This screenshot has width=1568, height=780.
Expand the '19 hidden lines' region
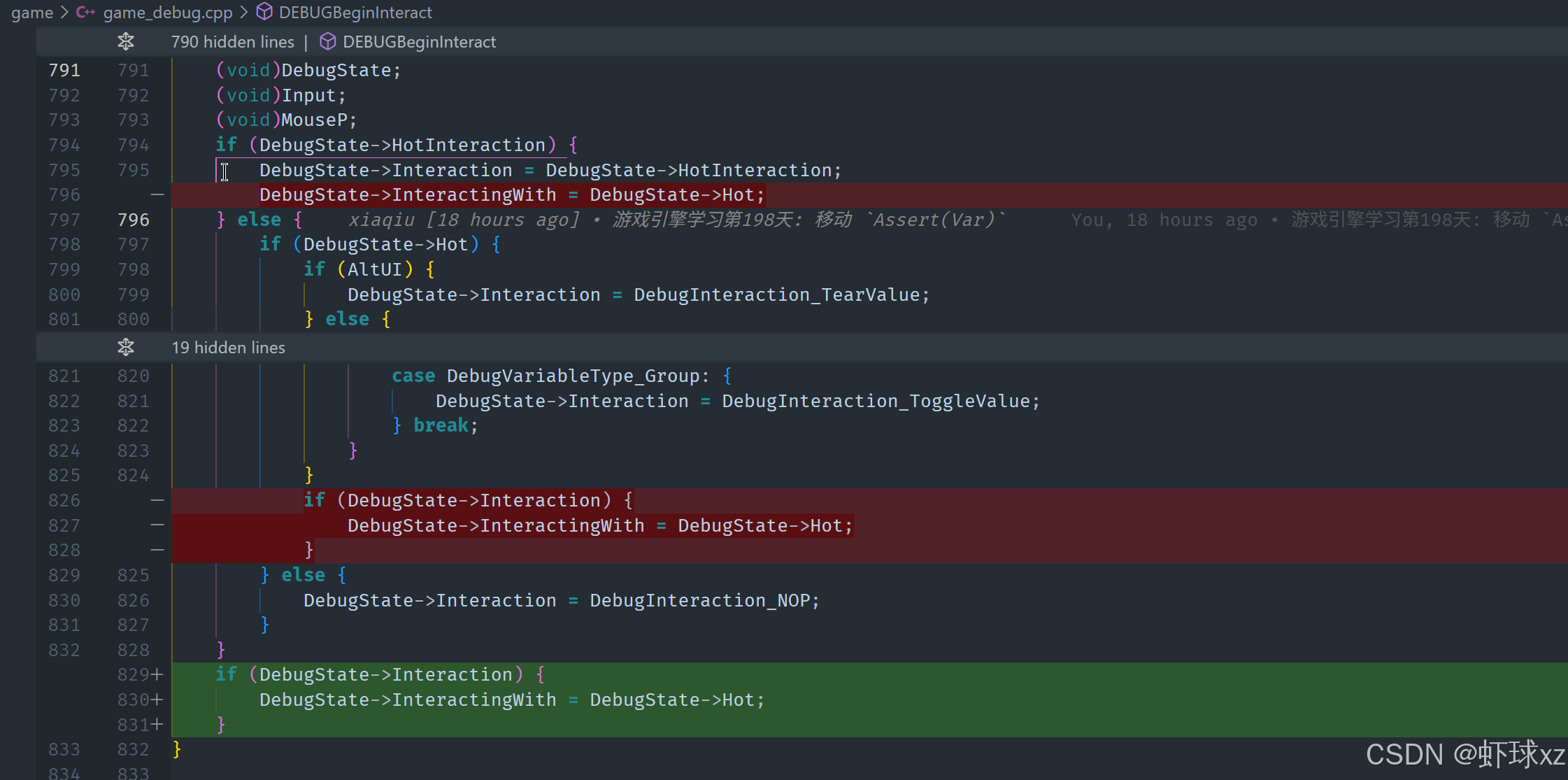coord(229,348)
